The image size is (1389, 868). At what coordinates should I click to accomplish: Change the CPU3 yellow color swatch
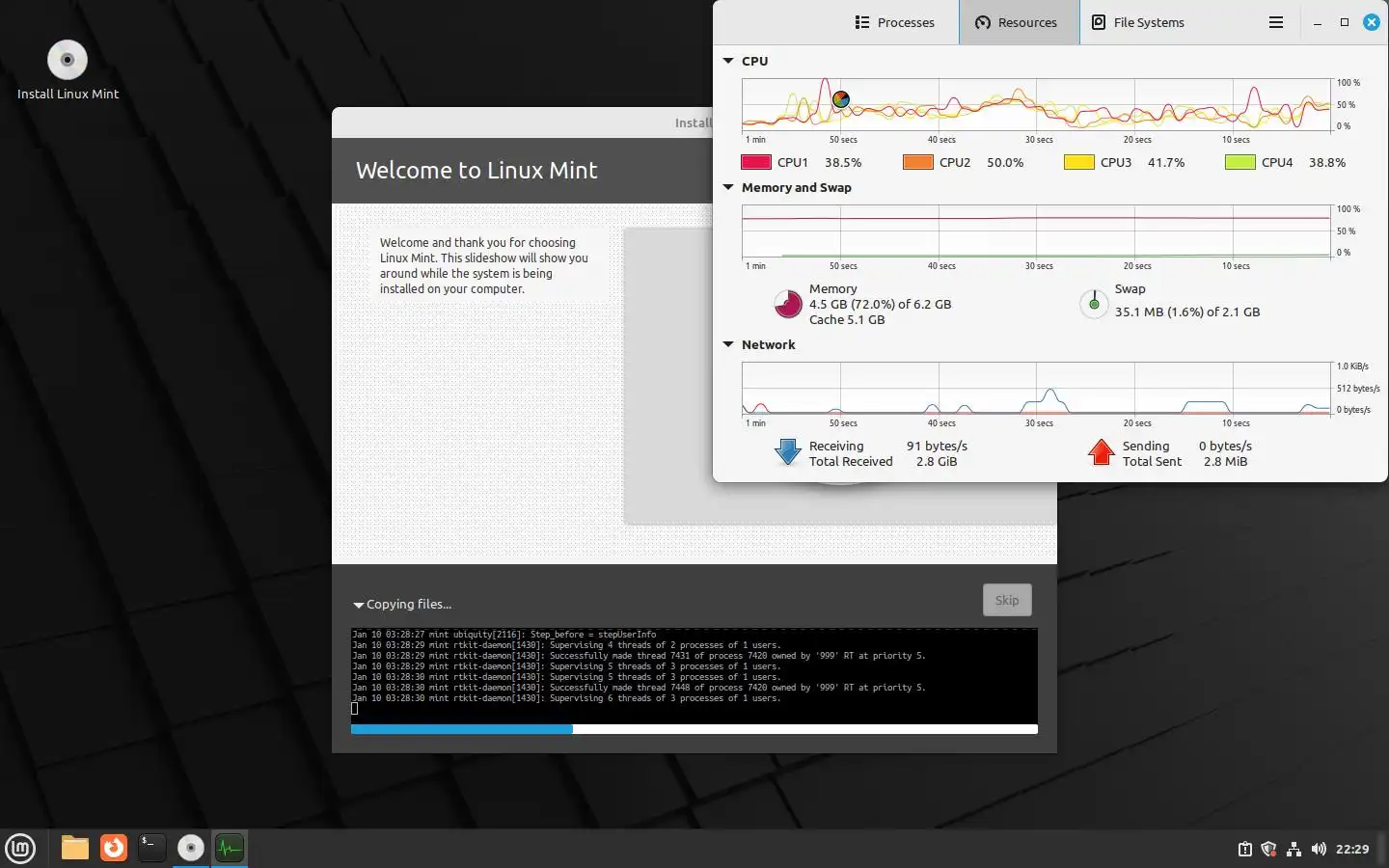click(x=1078, y=162)
